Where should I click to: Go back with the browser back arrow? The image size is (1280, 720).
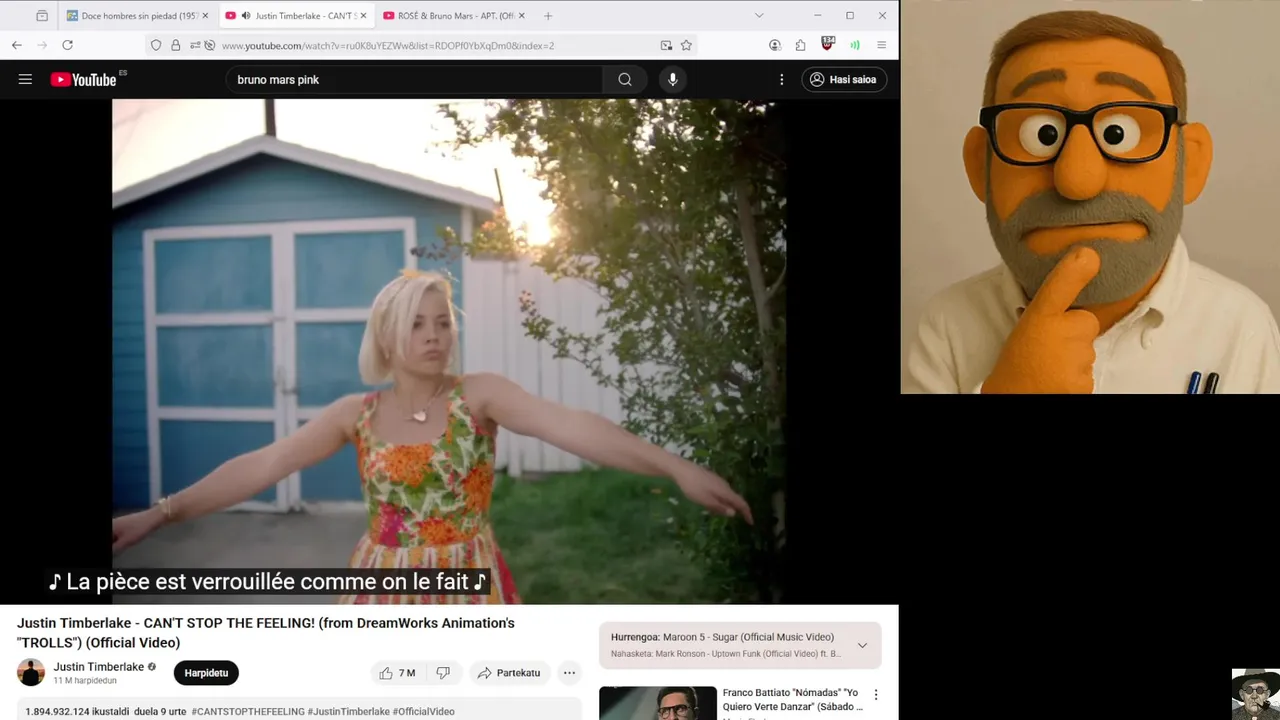coord(16,45)
